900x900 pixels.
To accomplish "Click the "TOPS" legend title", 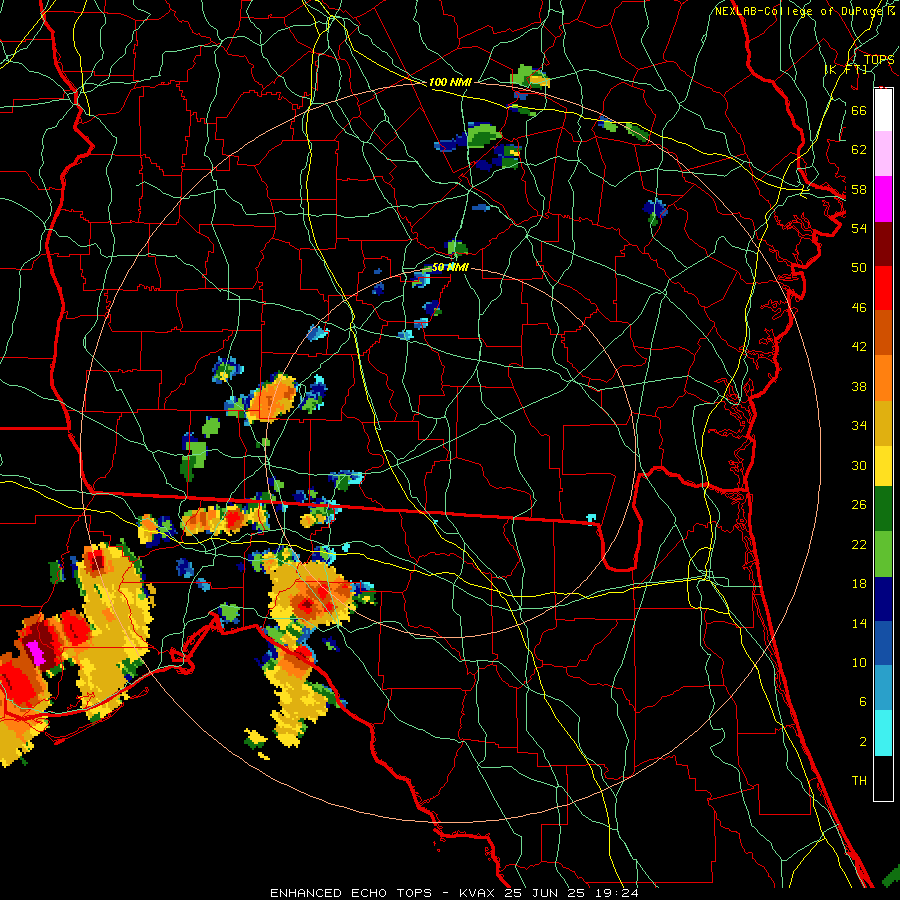I will [879, 60].
